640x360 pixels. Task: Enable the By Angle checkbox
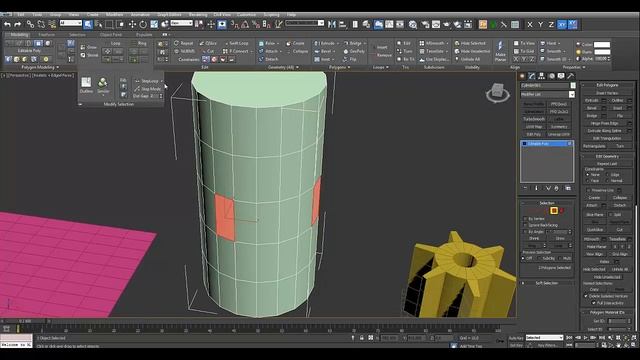[x=525, y=232]
